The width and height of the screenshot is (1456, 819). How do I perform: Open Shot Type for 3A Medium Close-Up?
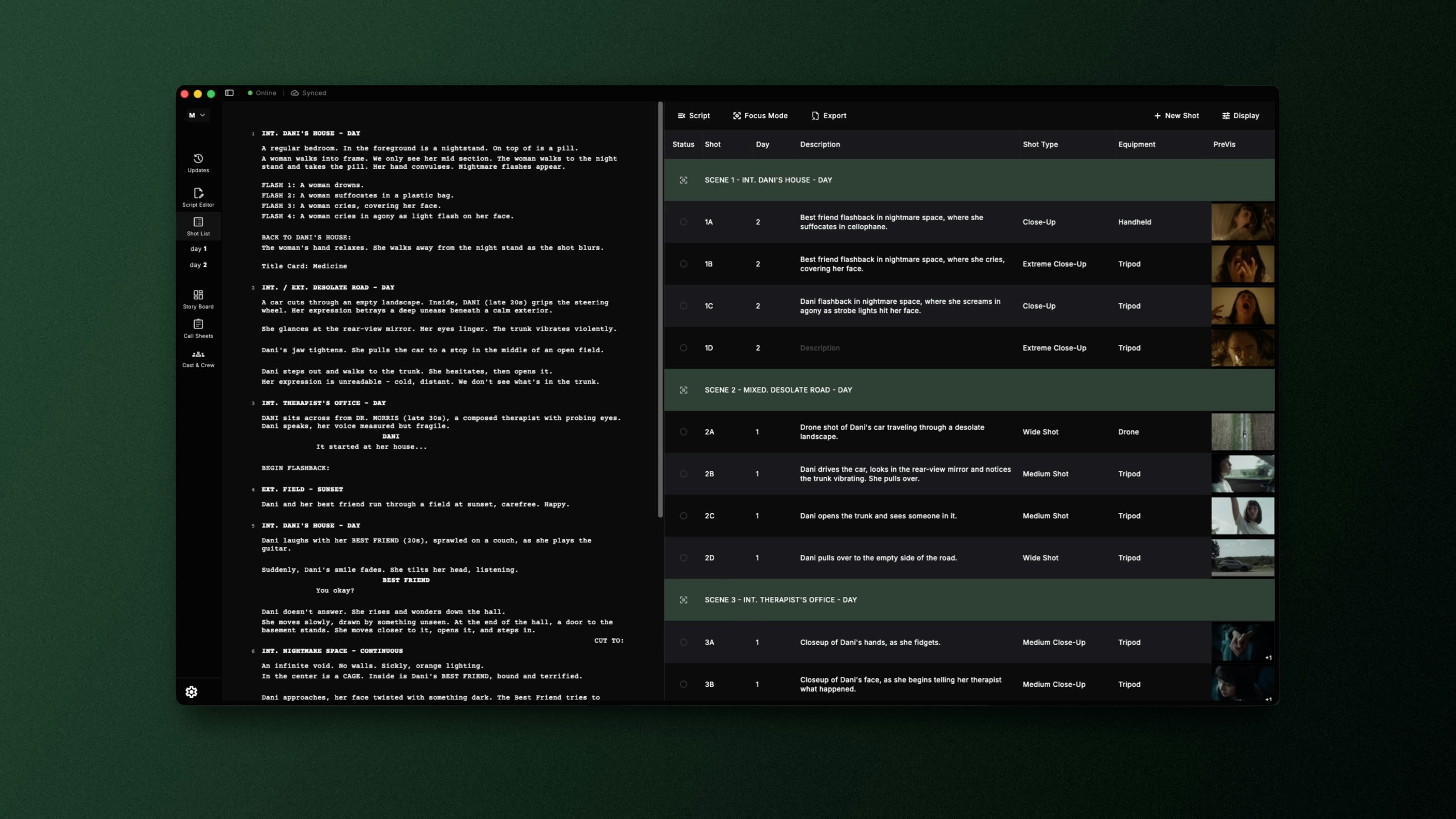pyautogui.click(x=1054, y=642)
